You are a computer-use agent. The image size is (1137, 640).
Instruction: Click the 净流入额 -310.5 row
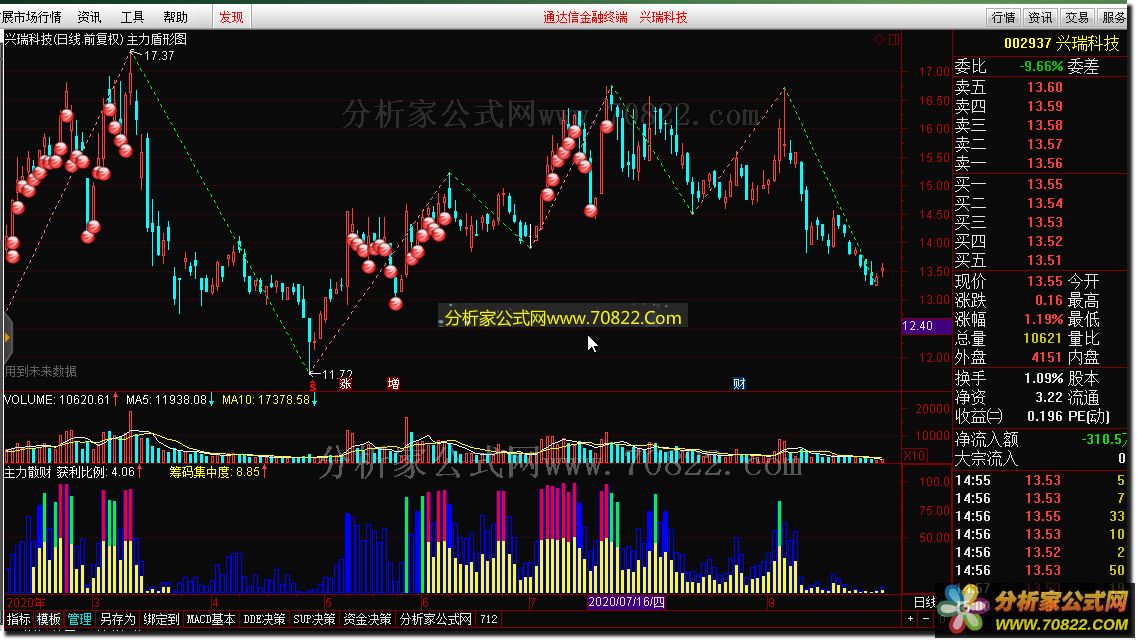[1041, 439]
